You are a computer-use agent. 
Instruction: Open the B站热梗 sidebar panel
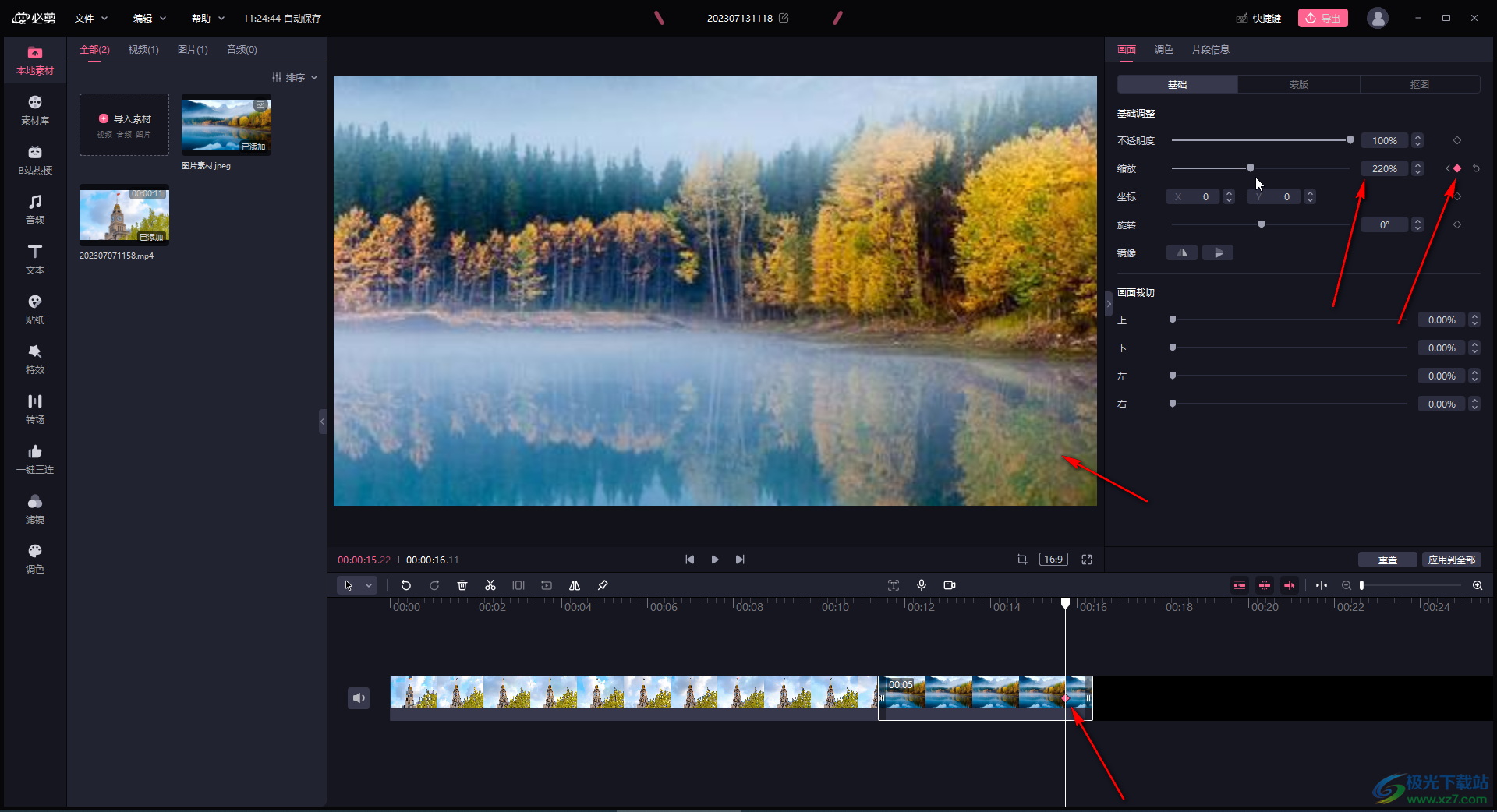tap(35, 160)
